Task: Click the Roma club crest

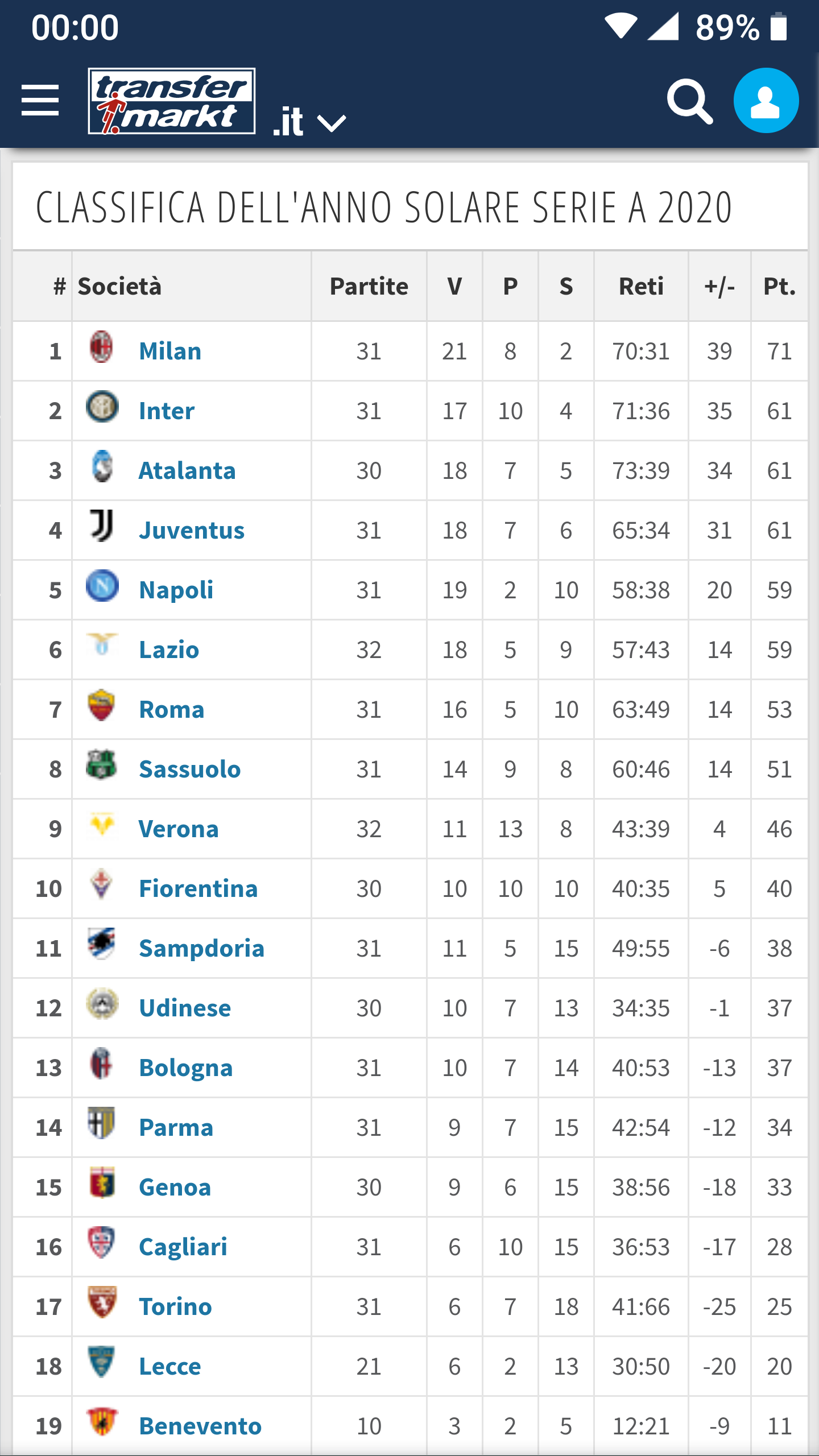Action: tap(102, 705)
